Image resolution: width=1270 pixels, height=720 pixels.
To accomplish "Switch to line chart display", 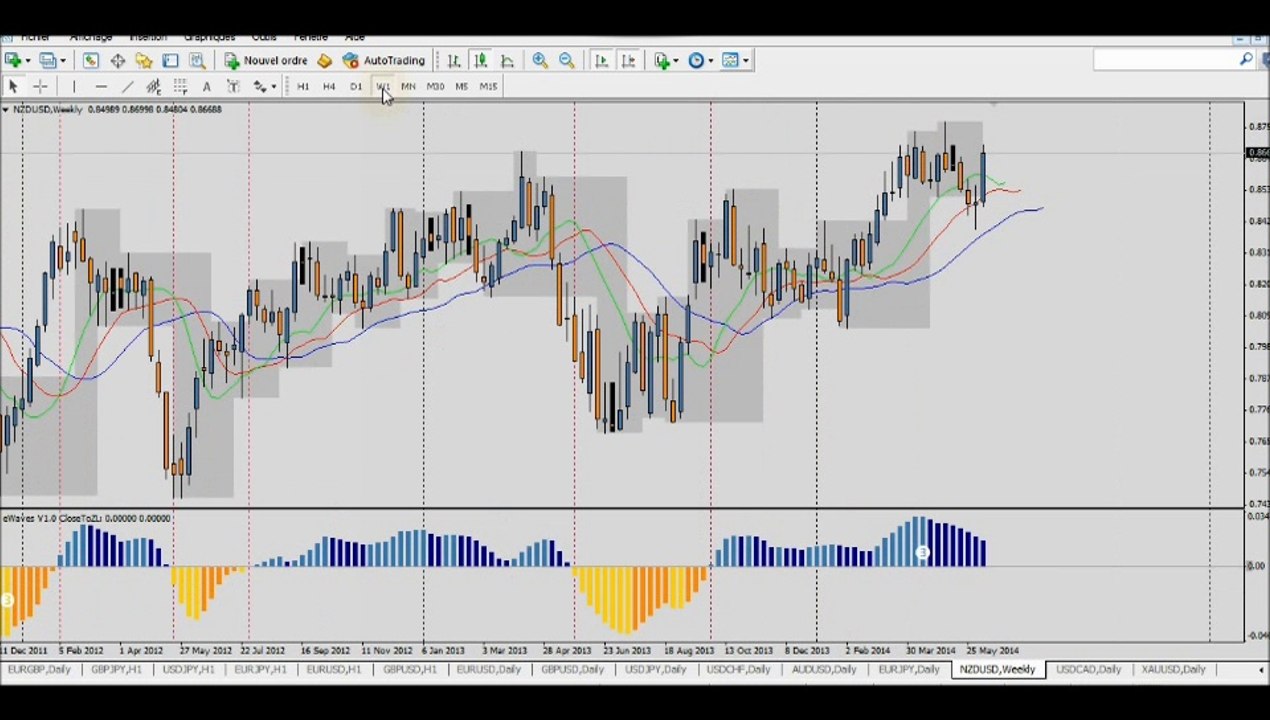I will pos(507,61).
